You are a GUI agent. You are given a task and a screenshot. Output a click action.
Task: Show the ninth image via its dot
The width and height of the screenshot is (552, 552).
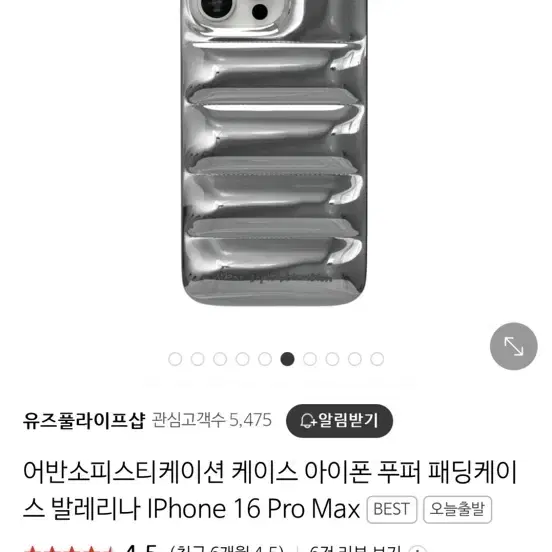click(x=355, y=359)
